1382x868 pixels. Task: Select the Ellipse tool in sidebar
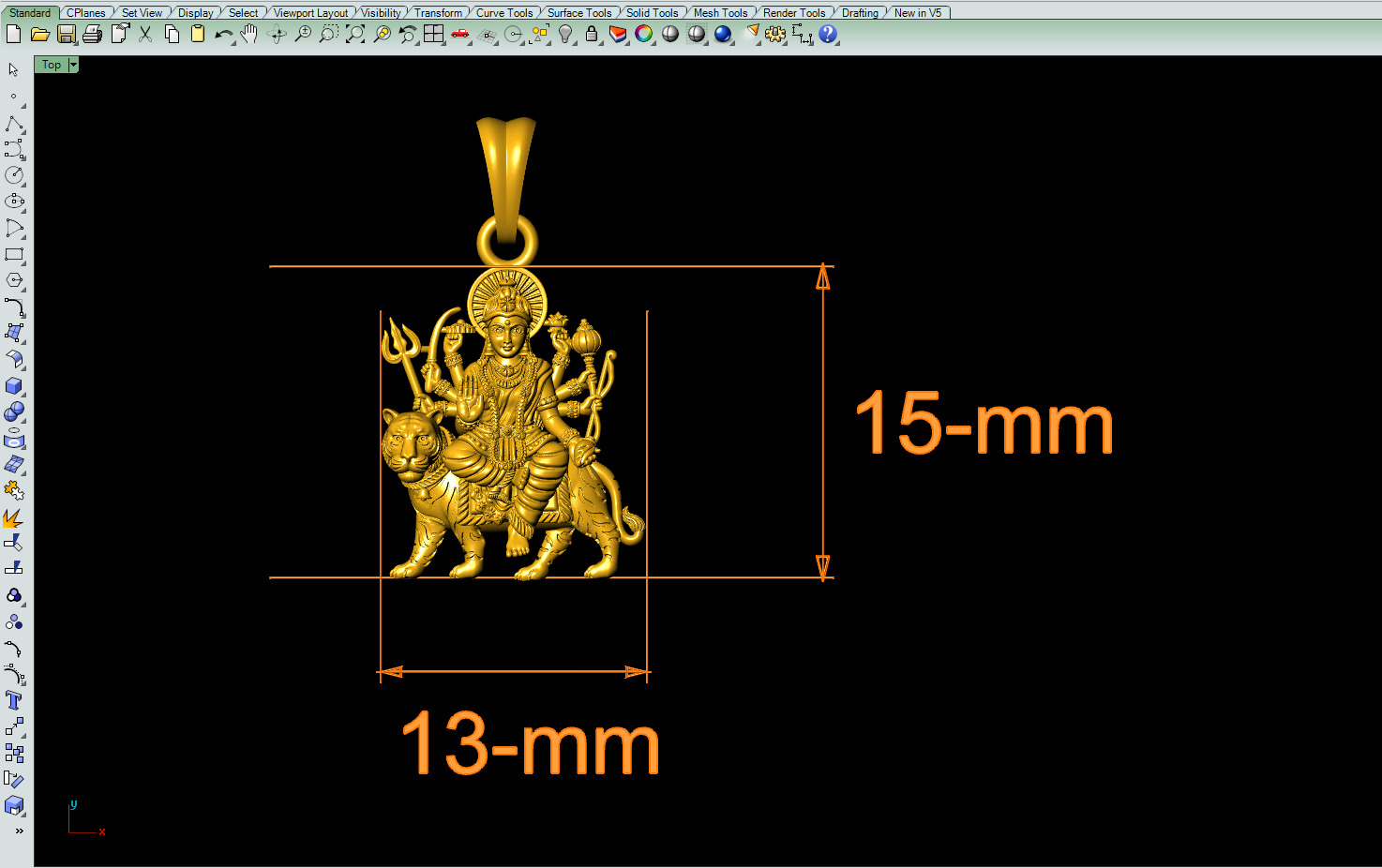(14, 202)
